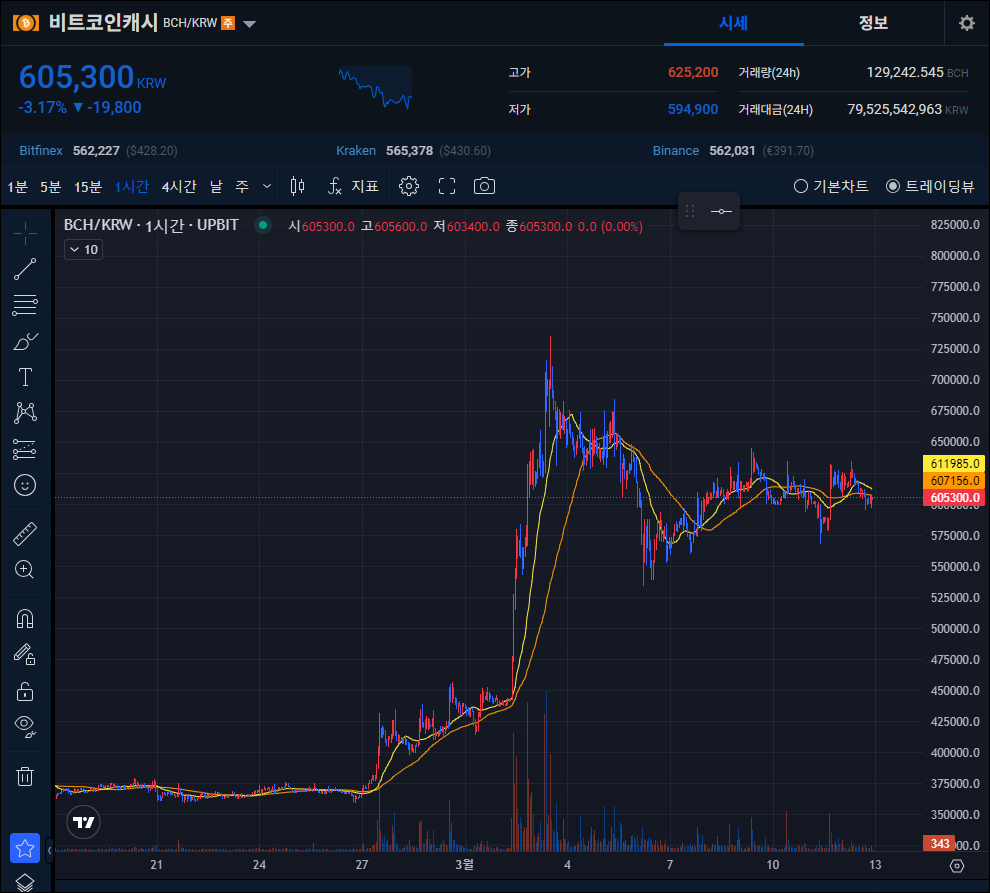
Task: Select the ruler measure tool
Action: pyautogui.click(x=25, y=534)
